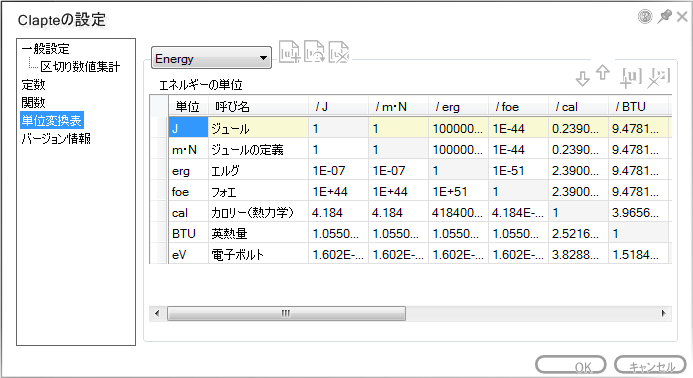Click the / cal column header
Screen dimensions: 693x378
click(579, 107)
